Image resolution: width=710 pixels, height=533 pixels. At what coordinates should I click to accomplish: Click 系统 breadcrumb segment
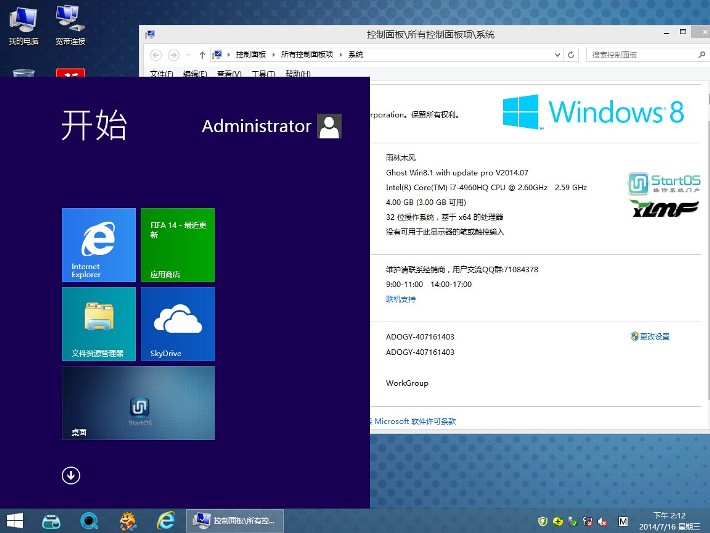point(355,54)
